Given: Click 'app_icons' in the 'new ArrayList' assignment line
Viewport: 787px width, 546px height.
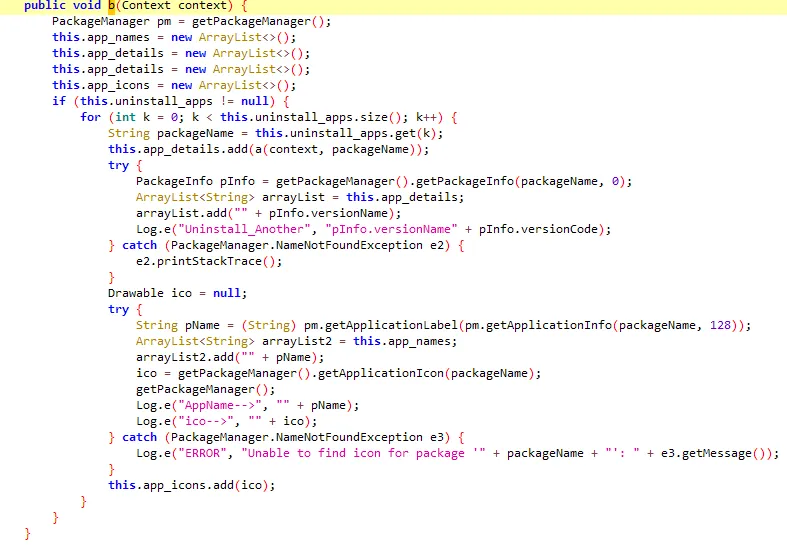Looking at the screenshot, I should click(x=118, y=86).
